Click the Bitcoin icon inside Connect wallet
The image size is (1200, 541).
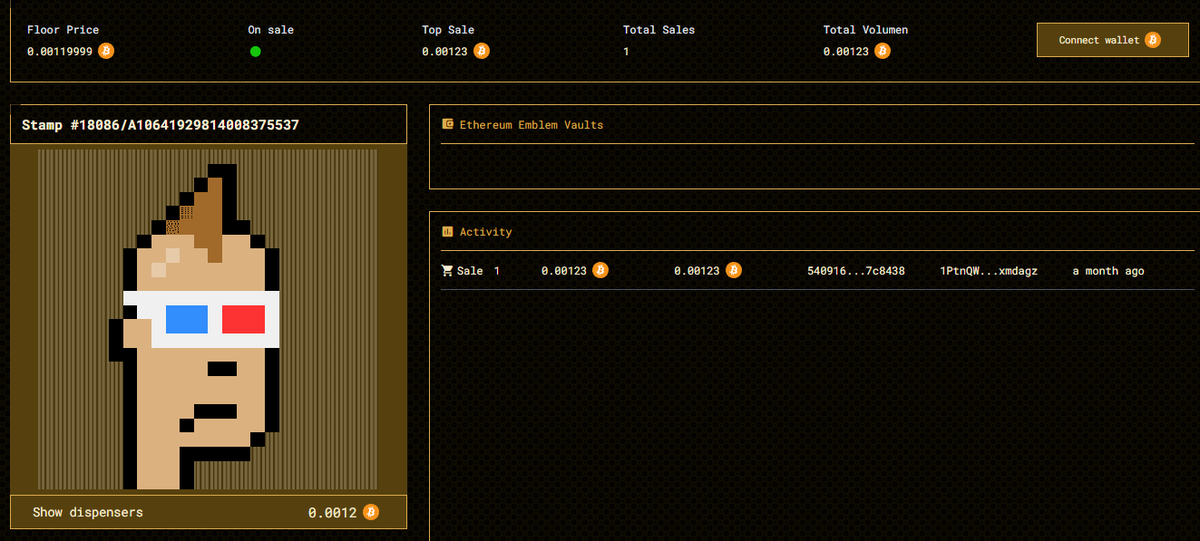coord(1153,40)
